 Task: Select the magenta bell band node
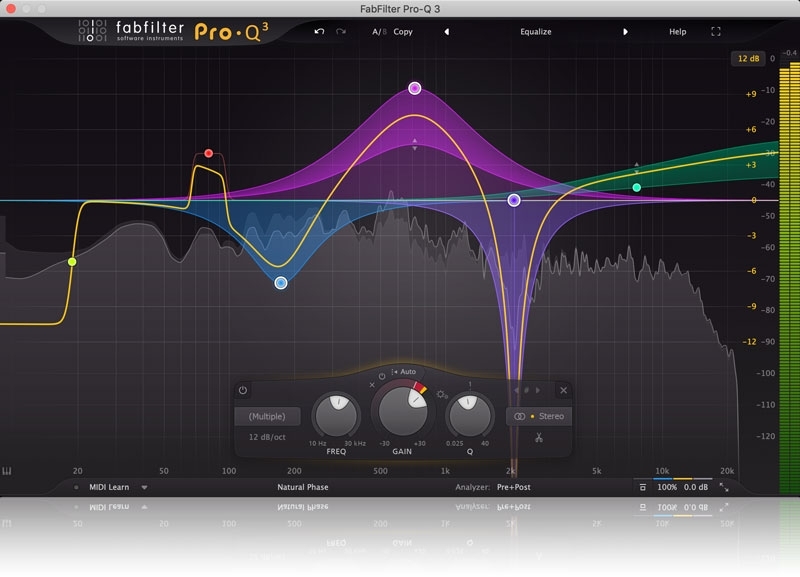click(x=415, y=88)
